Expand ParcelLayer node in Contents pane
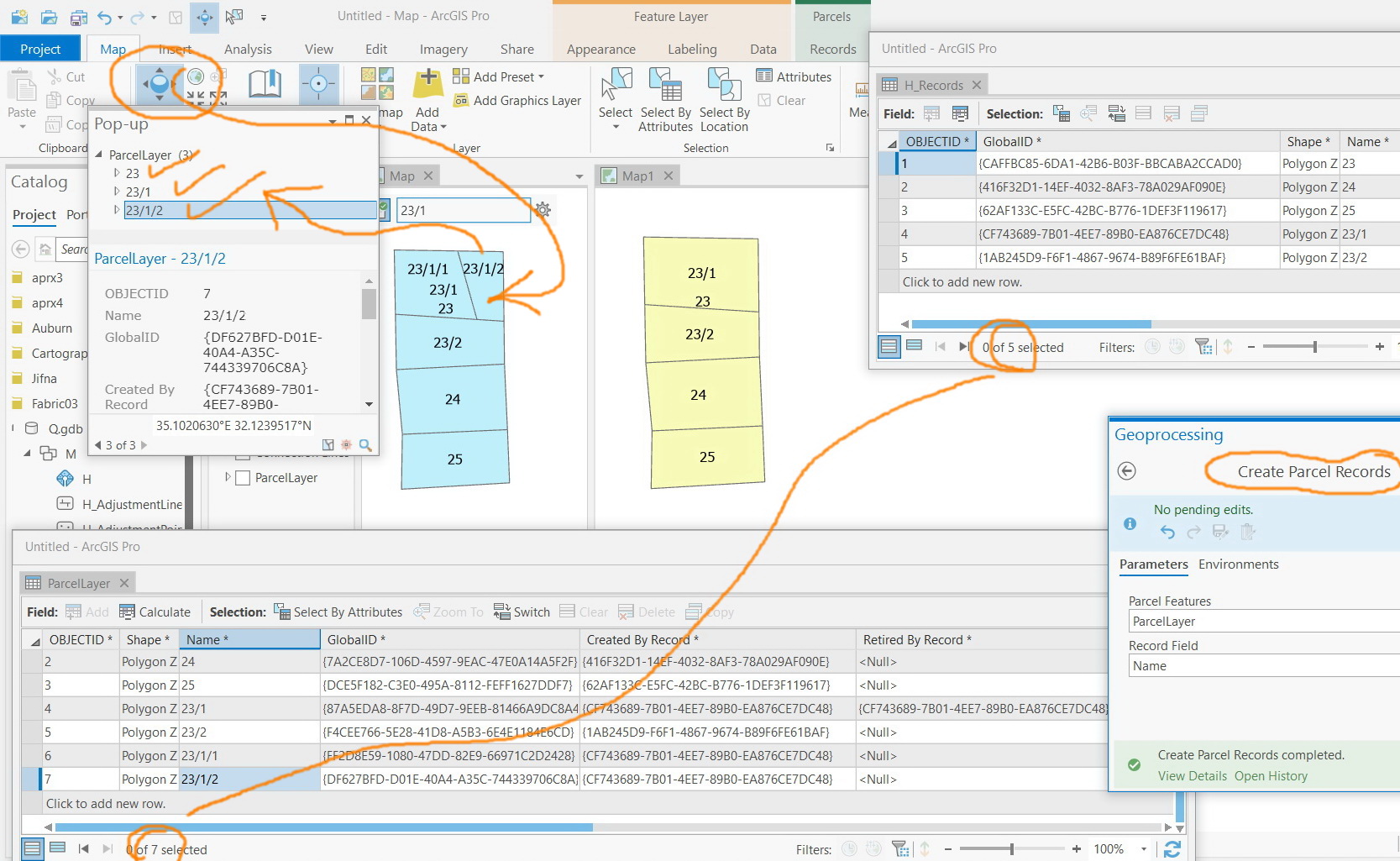 (x=227, y=477)
